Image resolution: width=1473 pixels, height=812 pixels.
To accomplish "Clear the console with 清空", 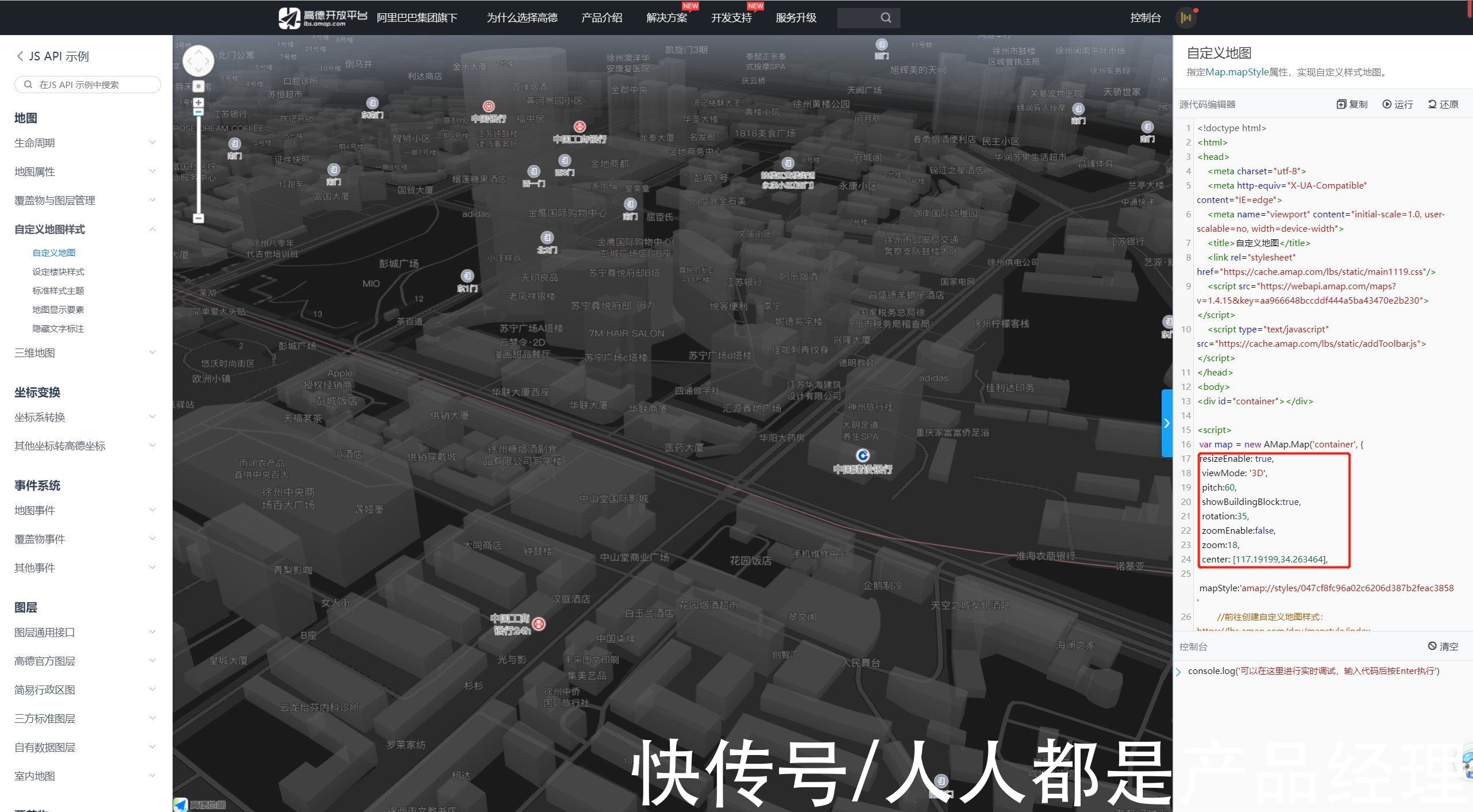I will pyautogui.click(x=1443, y=646).
